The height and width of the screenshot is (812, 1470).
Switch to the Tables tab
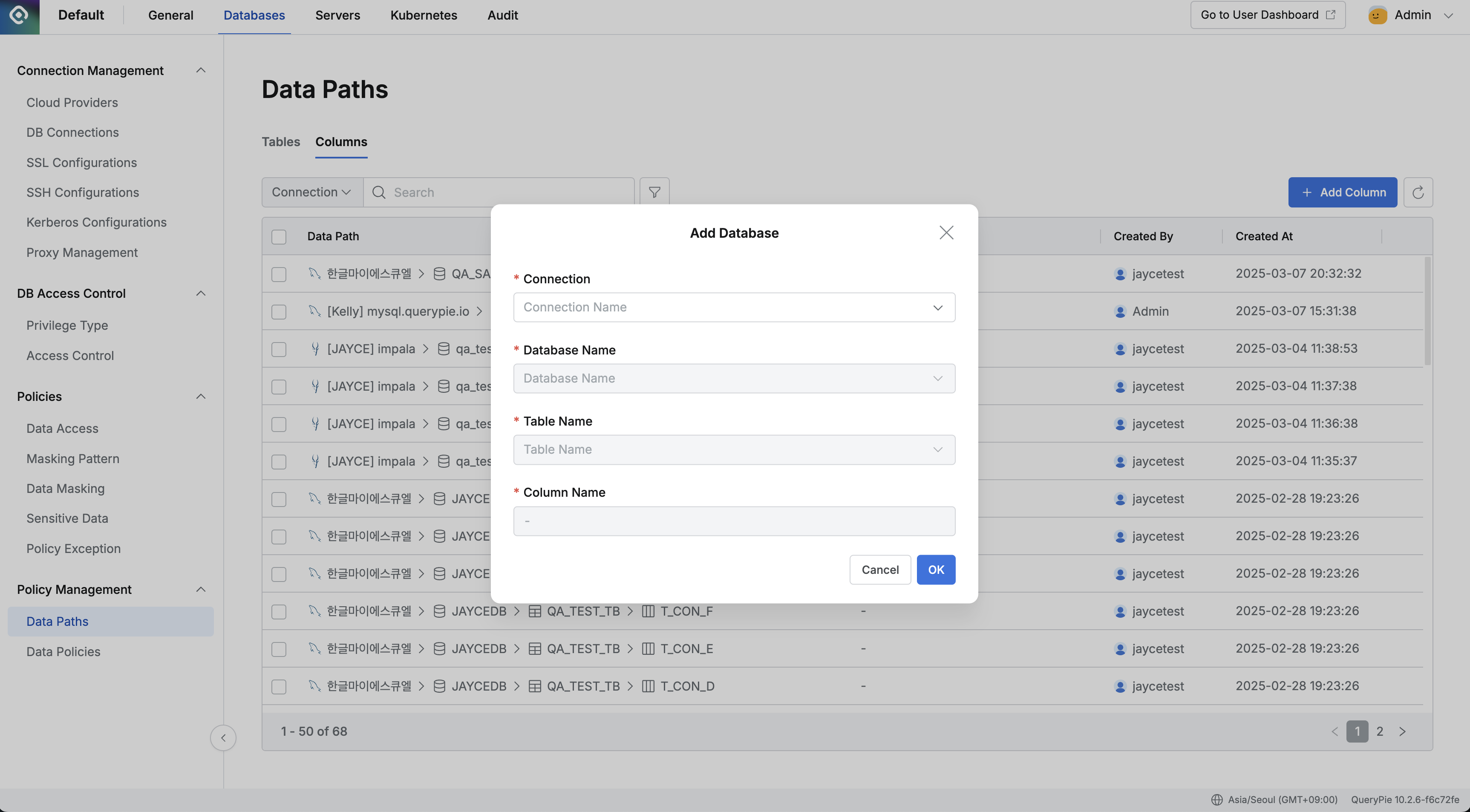tap(281, 142)
